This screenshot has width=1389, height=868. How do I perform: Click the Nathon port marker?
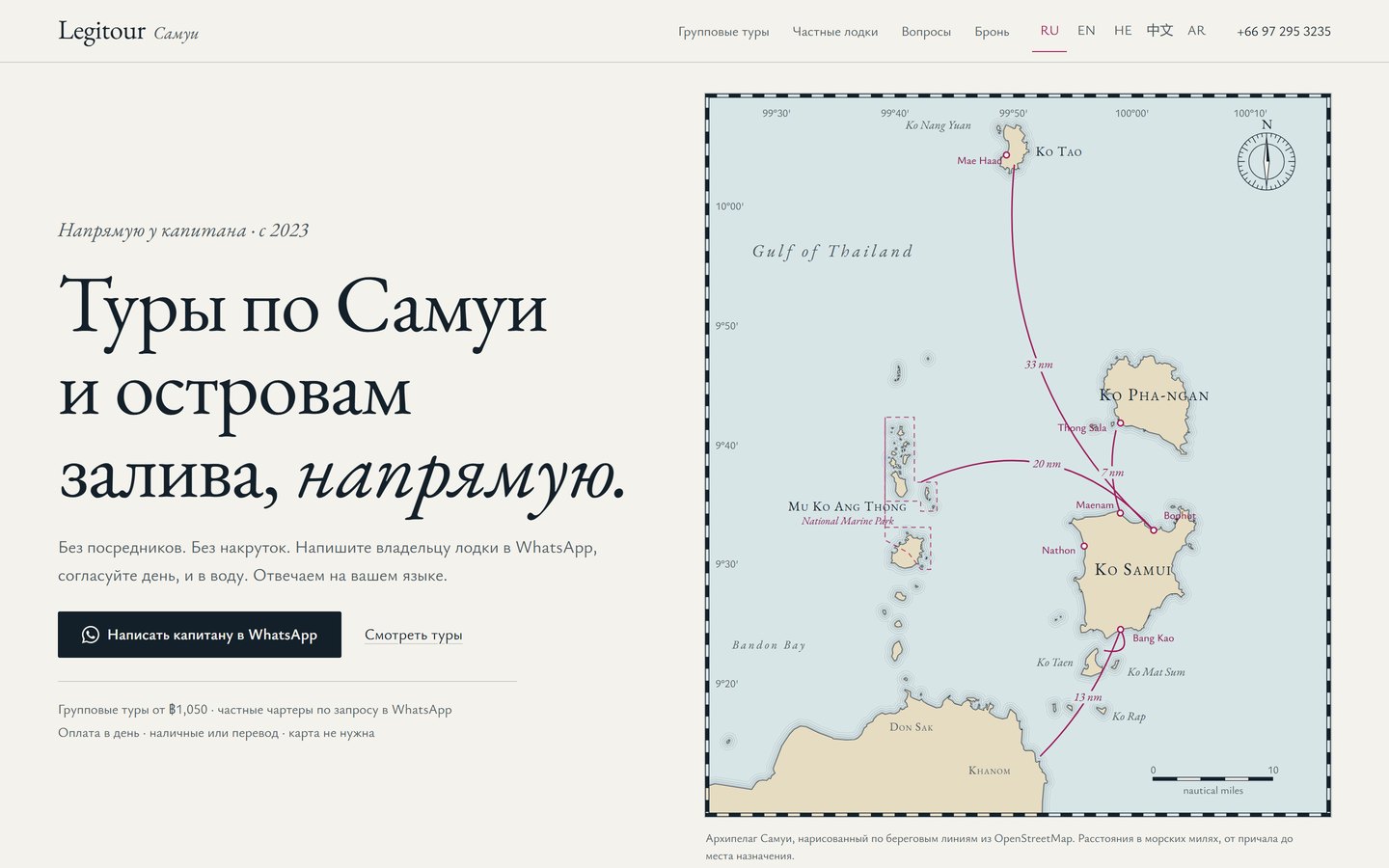[1084, 546]
